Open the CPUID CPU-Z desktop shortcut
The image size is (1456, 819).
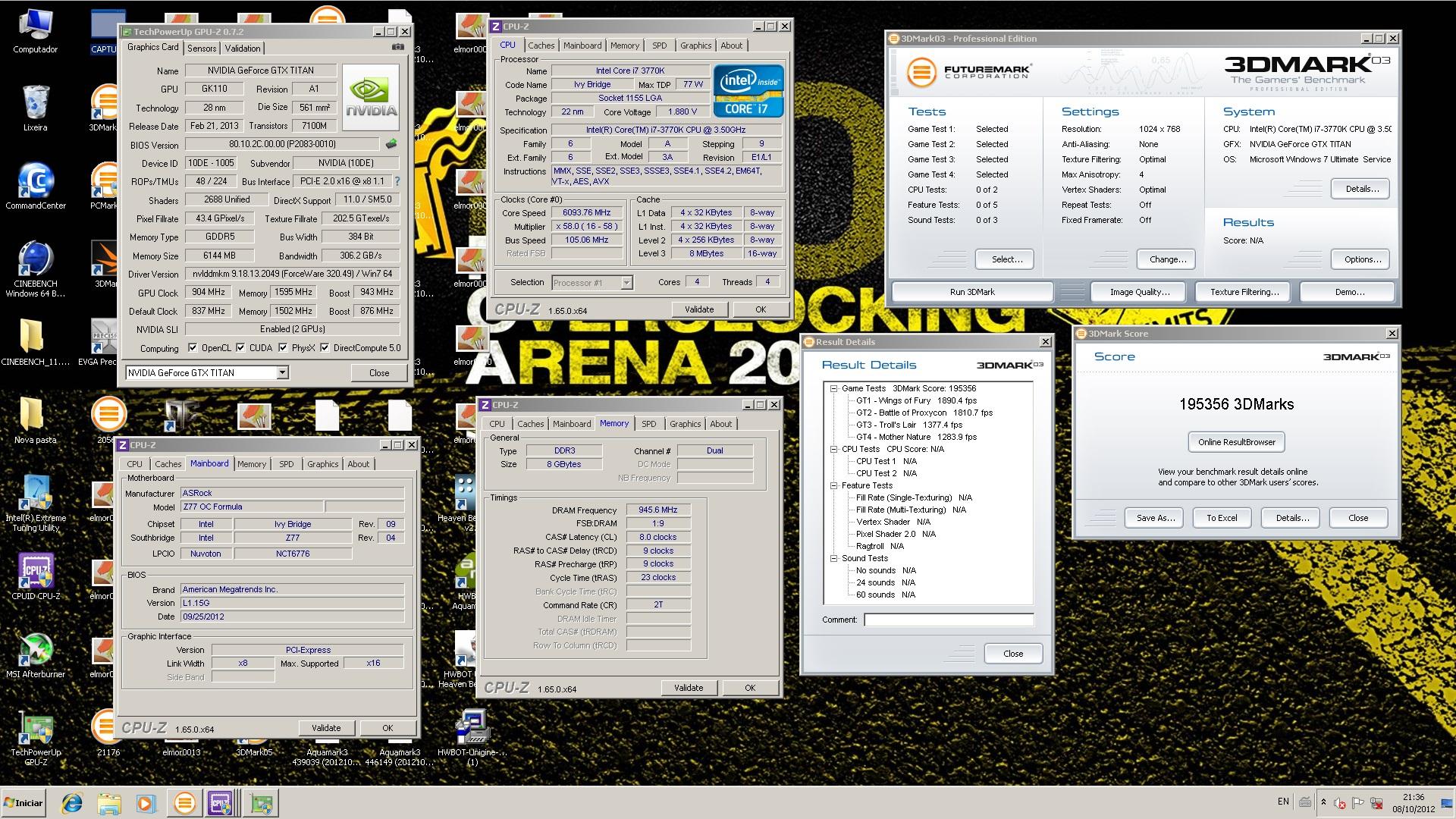(35, 576)
